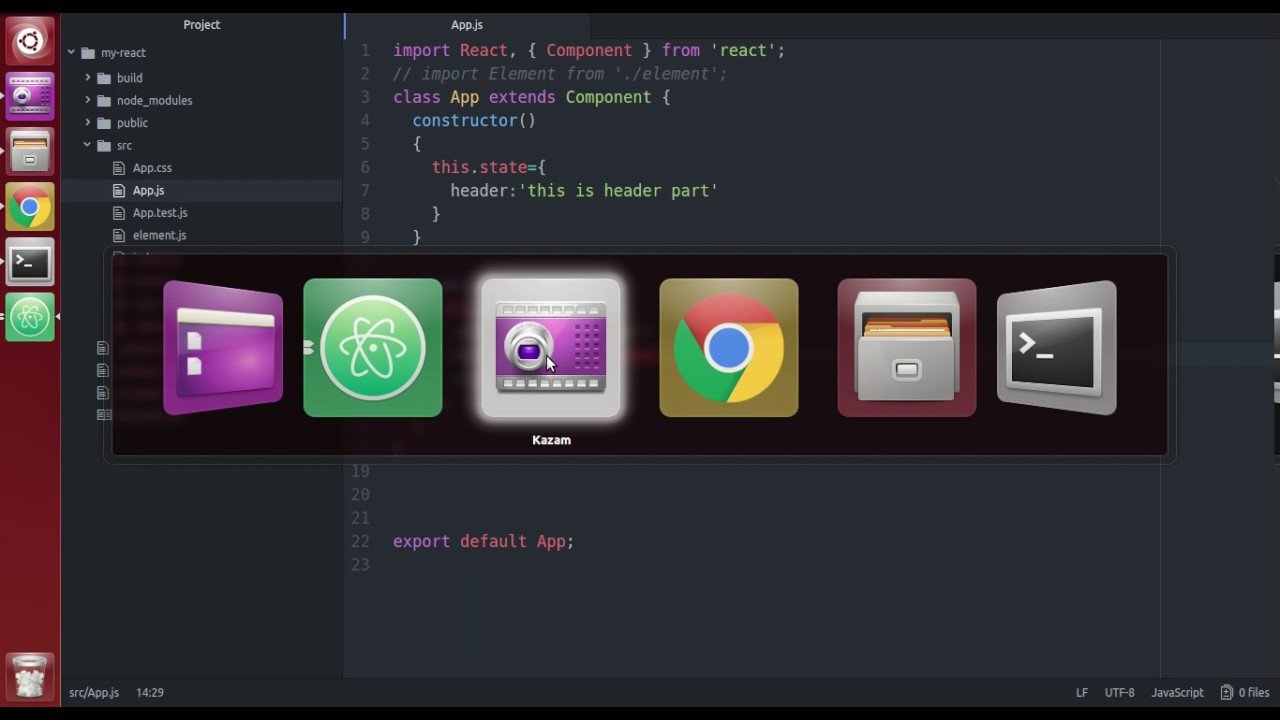Viewport: 1280px width, 720px height.
Task: Change the UTF-8 encoding selector
Action: pos(1120,692)
